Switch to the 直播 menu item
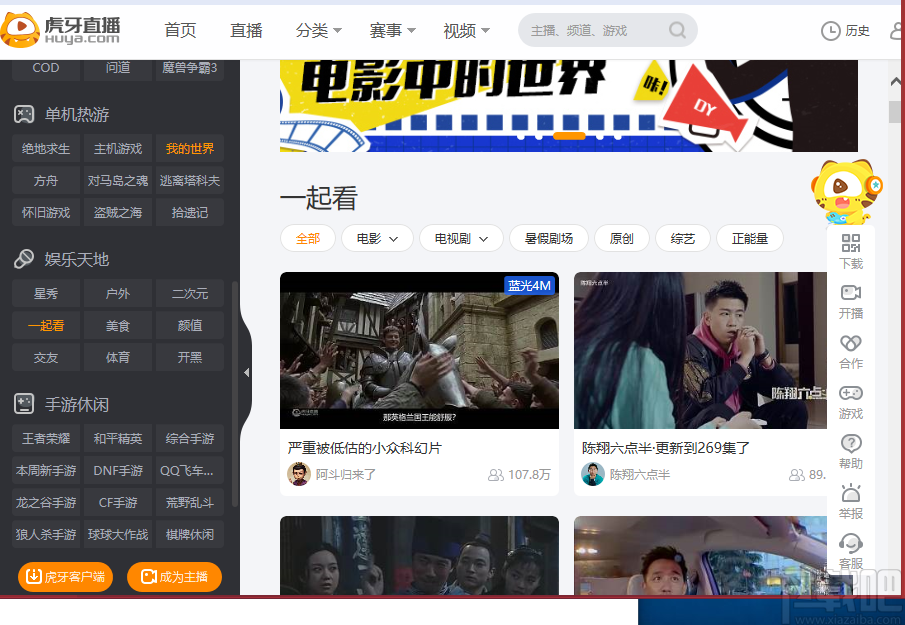905x625 pixels. [246, 30]
